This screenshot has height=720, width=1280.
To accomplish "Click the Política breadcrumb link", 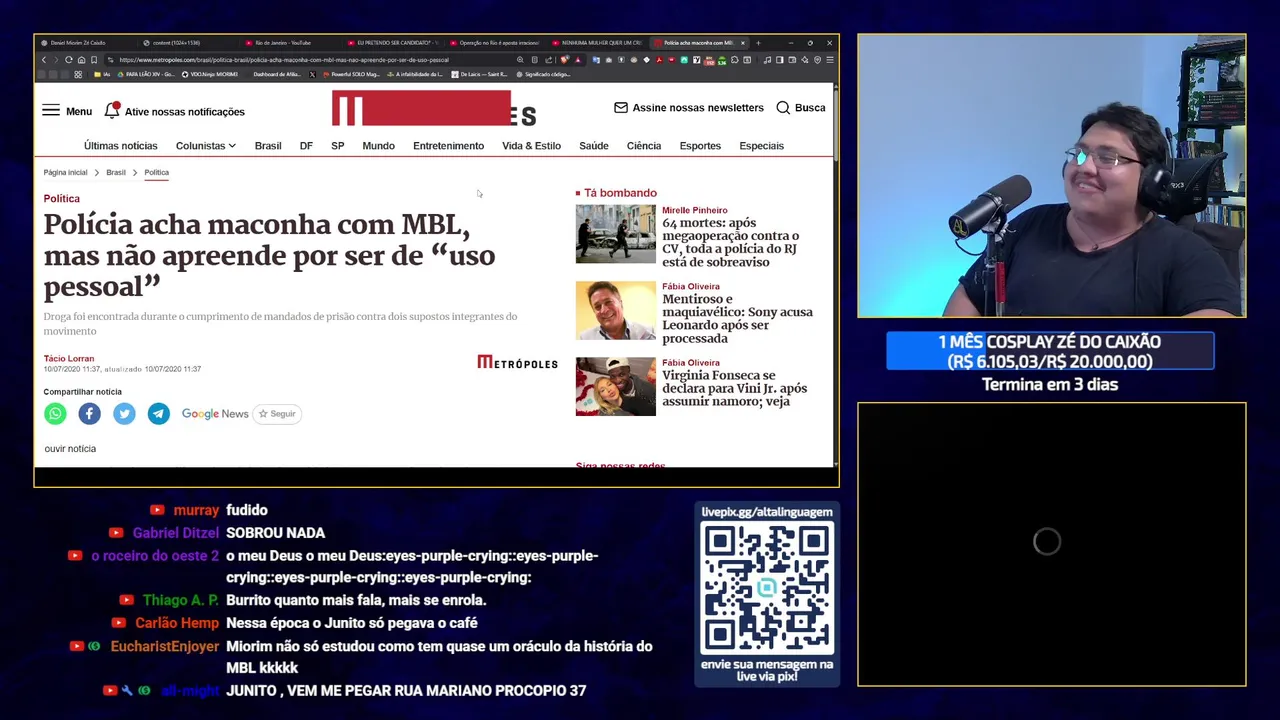I will click(x=156, y=172).
